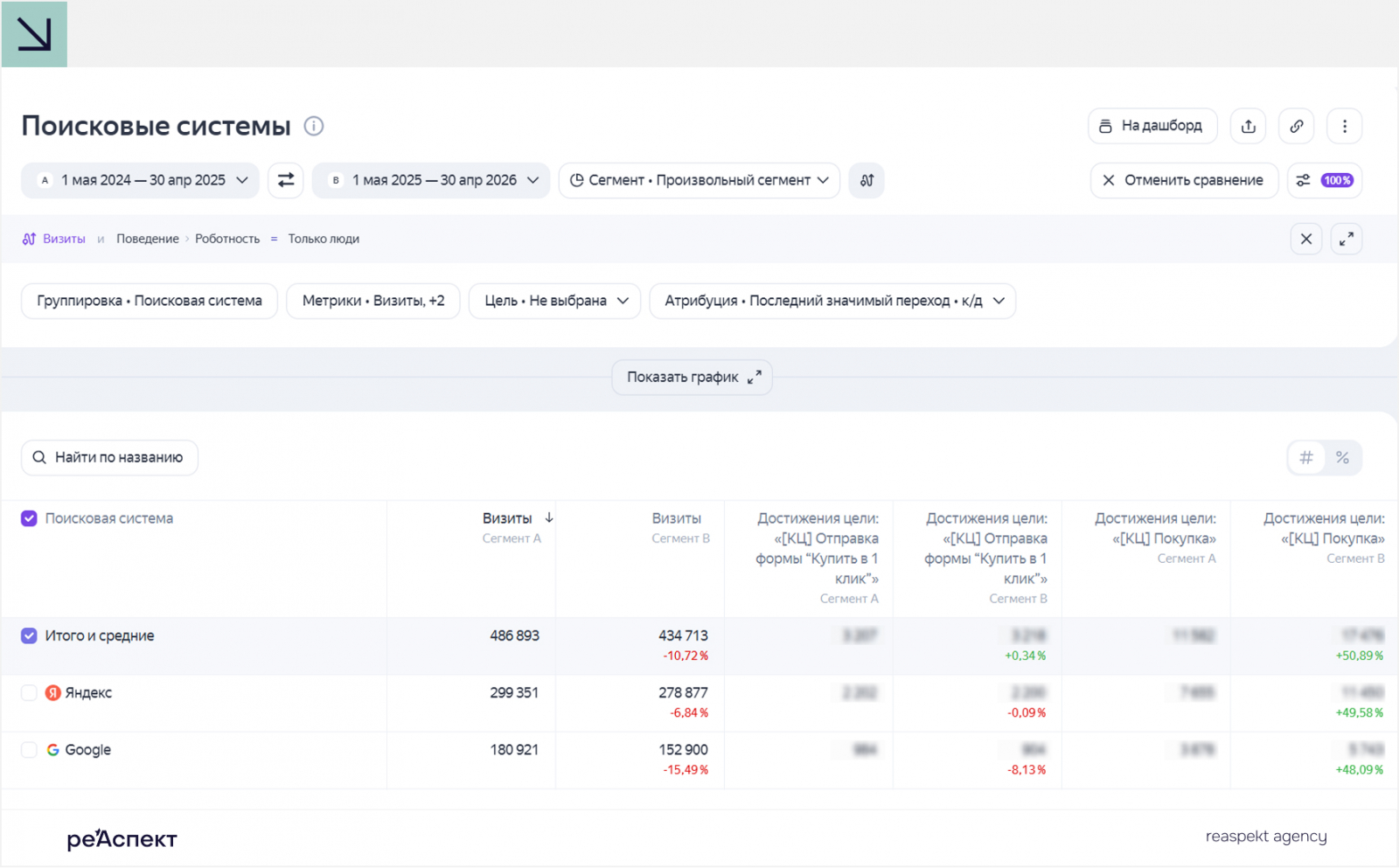Expand the Цель · Не выбрана dropdown

[554, 301]
